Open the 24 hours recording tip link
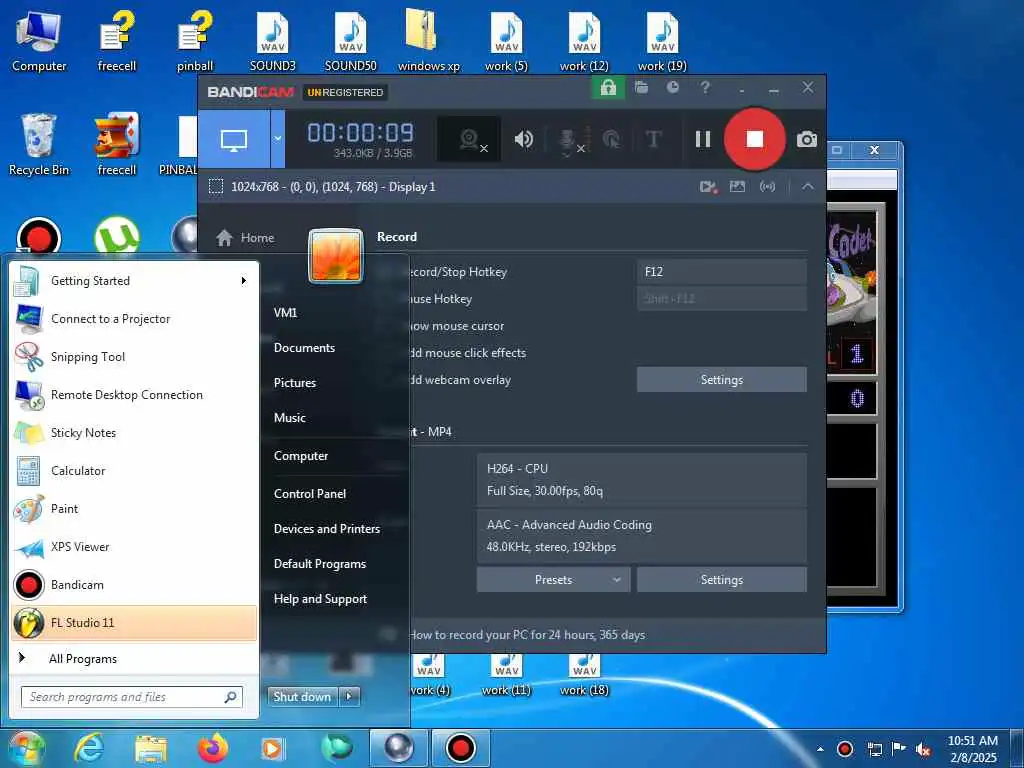Viewport: 1024px width, 768px height. (x=527, y=635)
